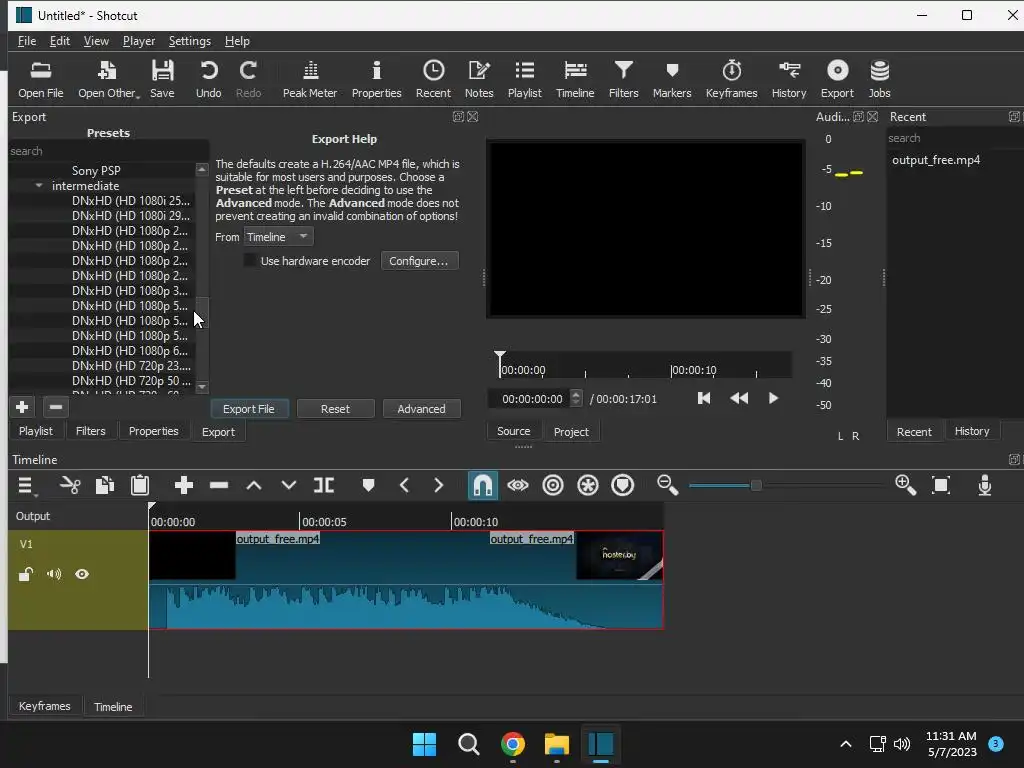The height and width of the screenshot is (768, 1024).
Task: Open the From Timeline dropdown
Action: tap(278, 236)
